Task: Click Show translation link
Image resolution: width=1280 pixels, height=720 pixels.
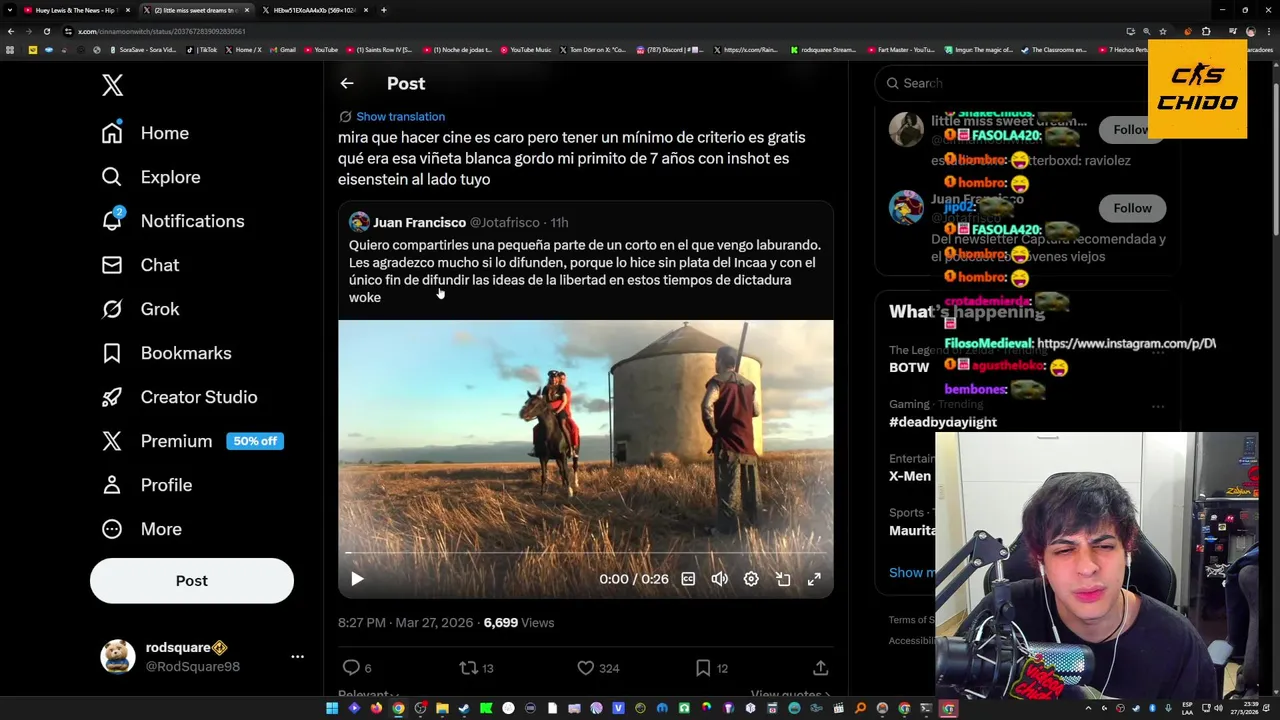Action: (x=400, y=117)
